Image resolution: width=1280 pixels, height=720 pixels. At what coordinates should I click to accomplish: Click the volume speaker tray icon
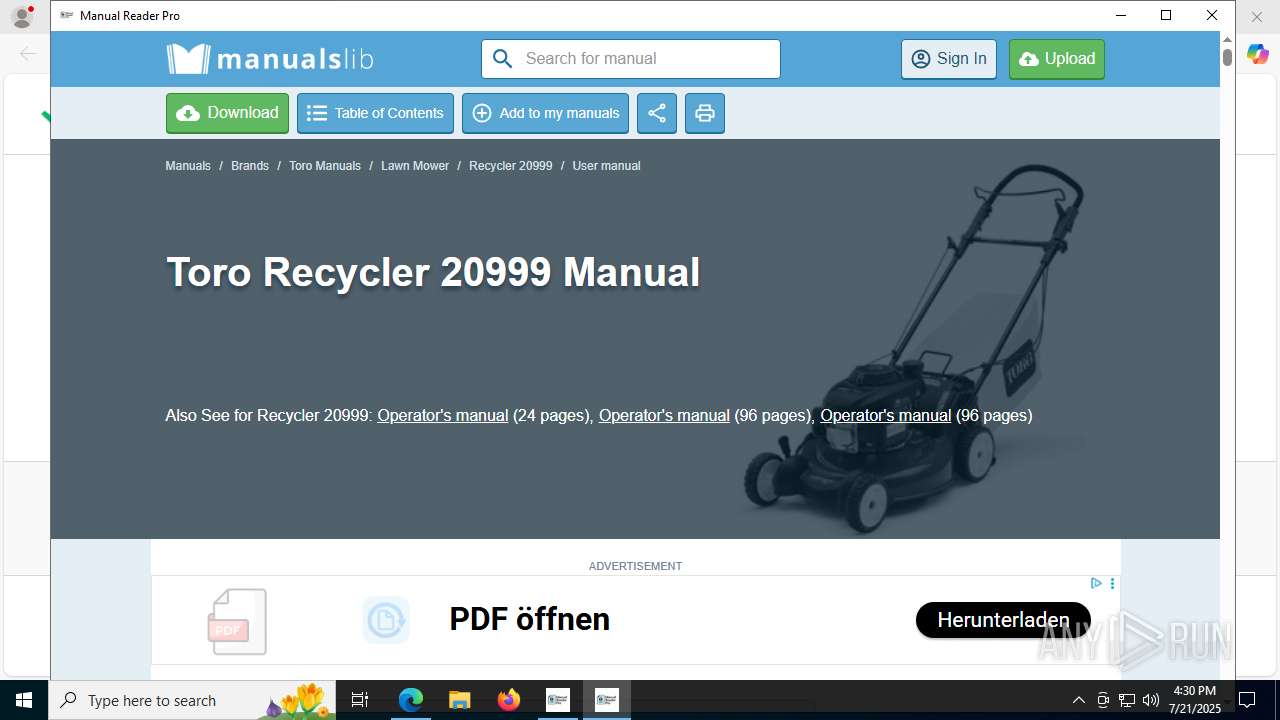click(x=1151, y=700)
